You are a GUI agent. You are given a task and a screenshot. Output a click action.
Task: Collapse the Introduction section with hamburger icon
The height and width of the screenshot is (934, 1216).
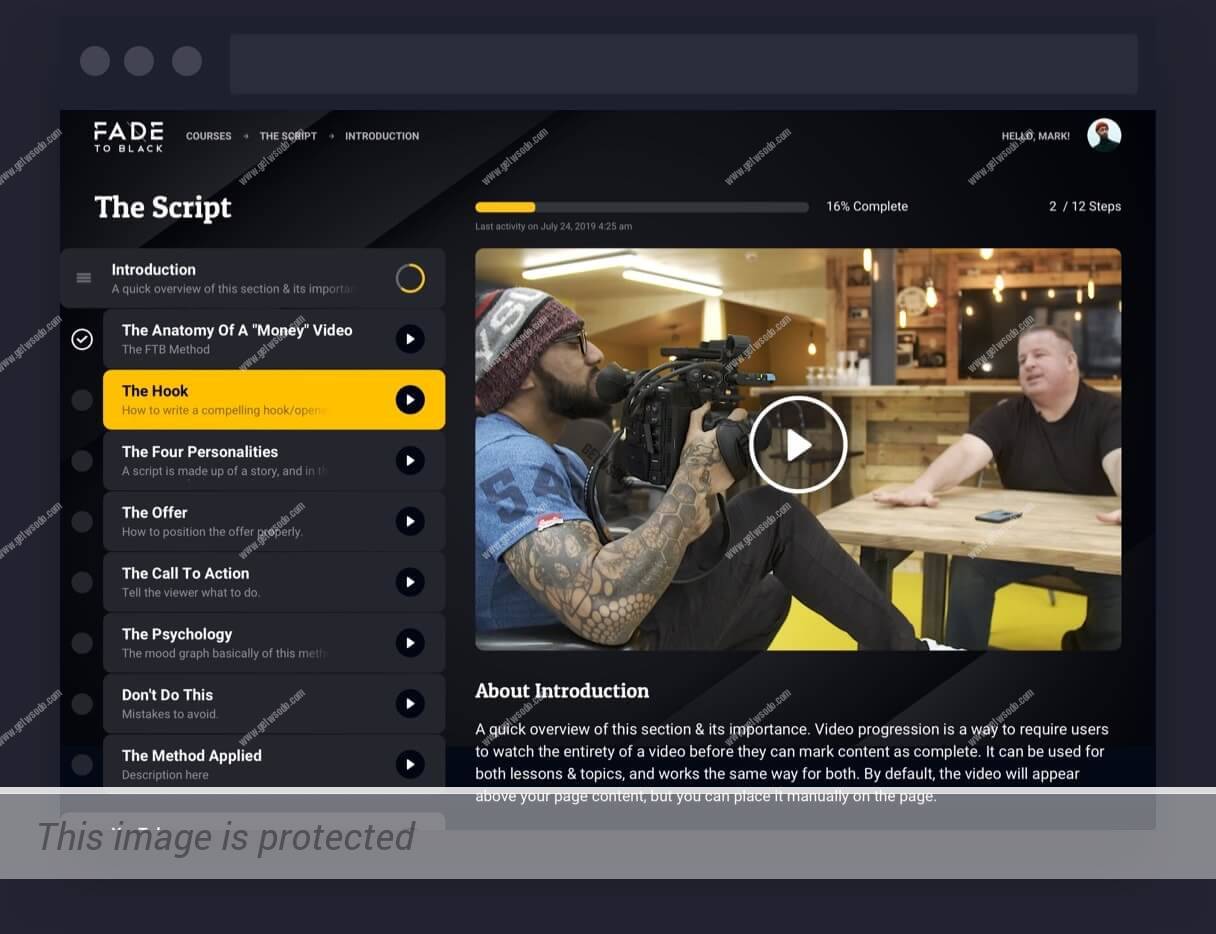click(x=84, y=278)
